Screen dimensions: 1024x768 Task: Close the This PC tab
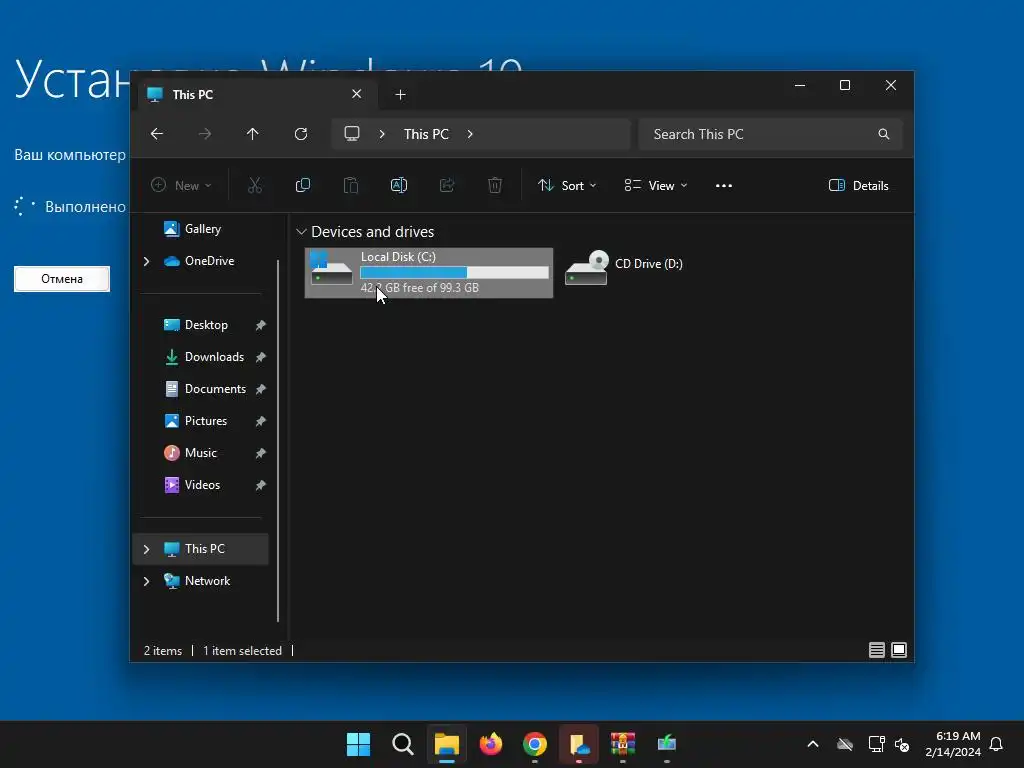[357, 94]
